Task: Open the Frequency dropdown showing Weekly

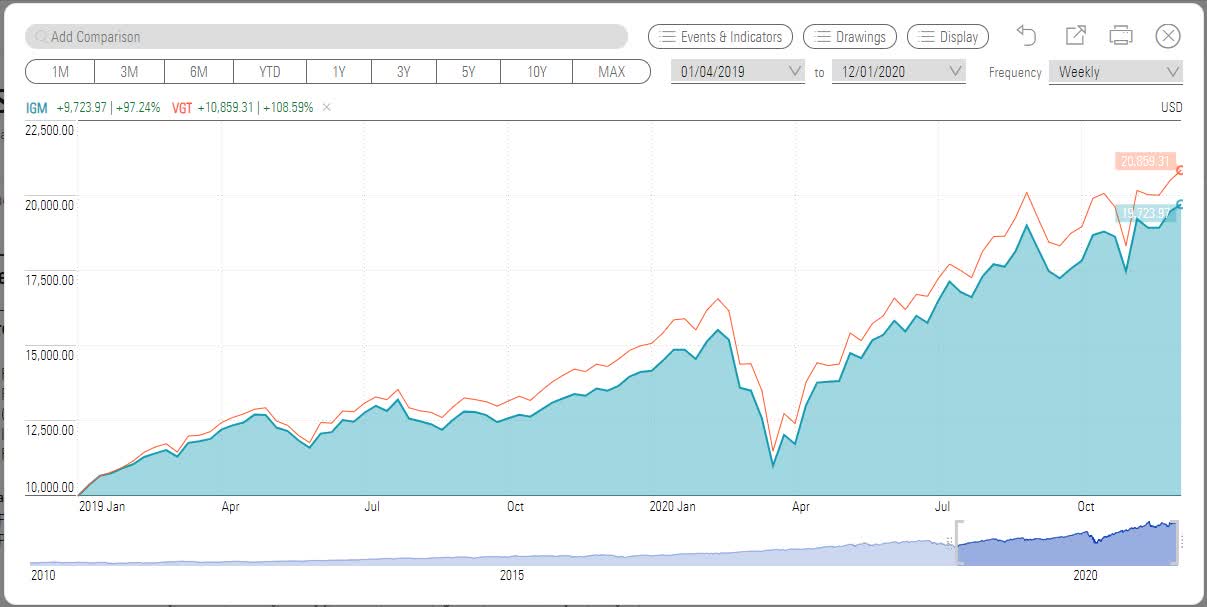Action: (x=1115, y=71)
